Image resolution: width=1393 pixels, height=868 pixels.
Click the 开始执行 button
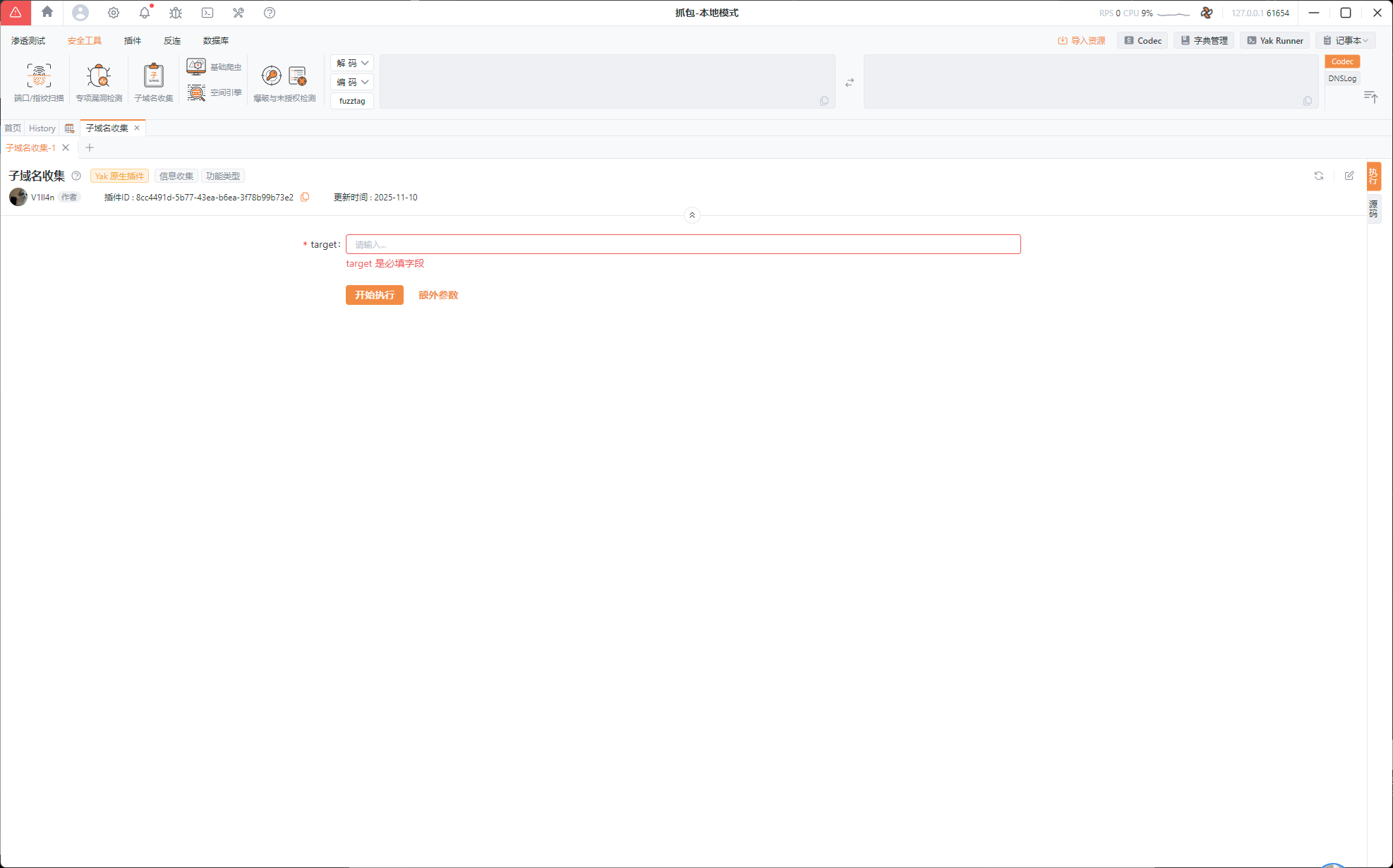click(x=374, y=295)
